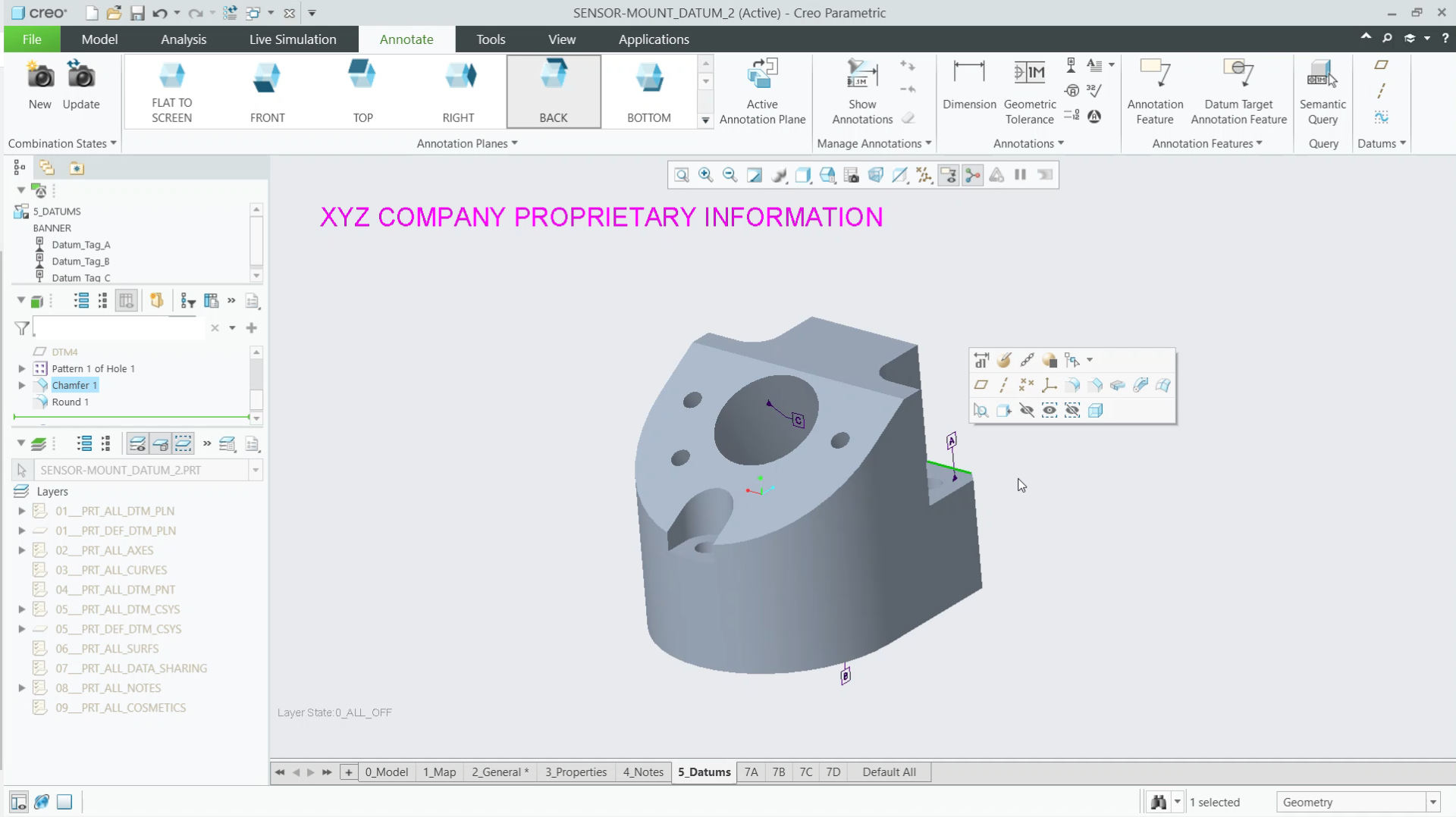Click the model tree filter search field
Viewport: 1456px width, 817px height.
[119, 328]
